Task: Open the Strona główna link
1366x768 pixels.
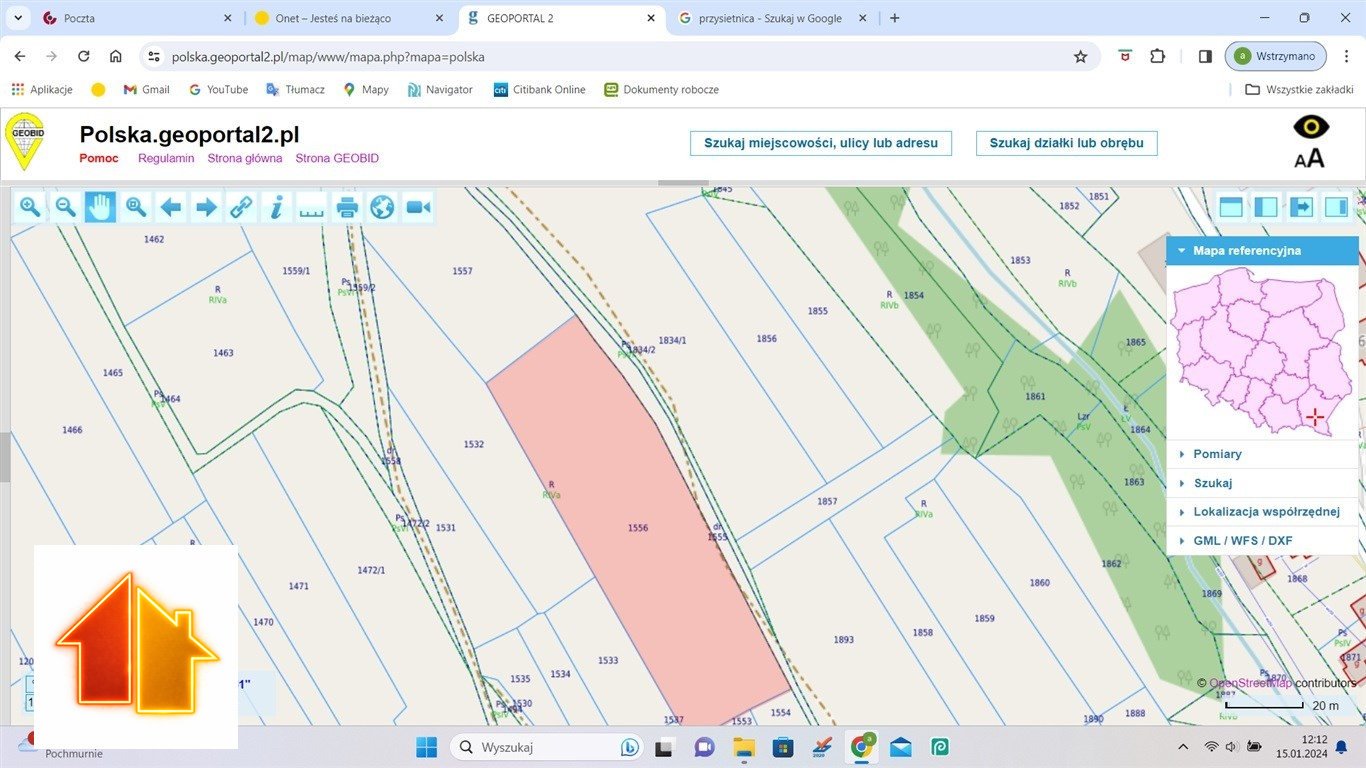Action: point(245,158)
